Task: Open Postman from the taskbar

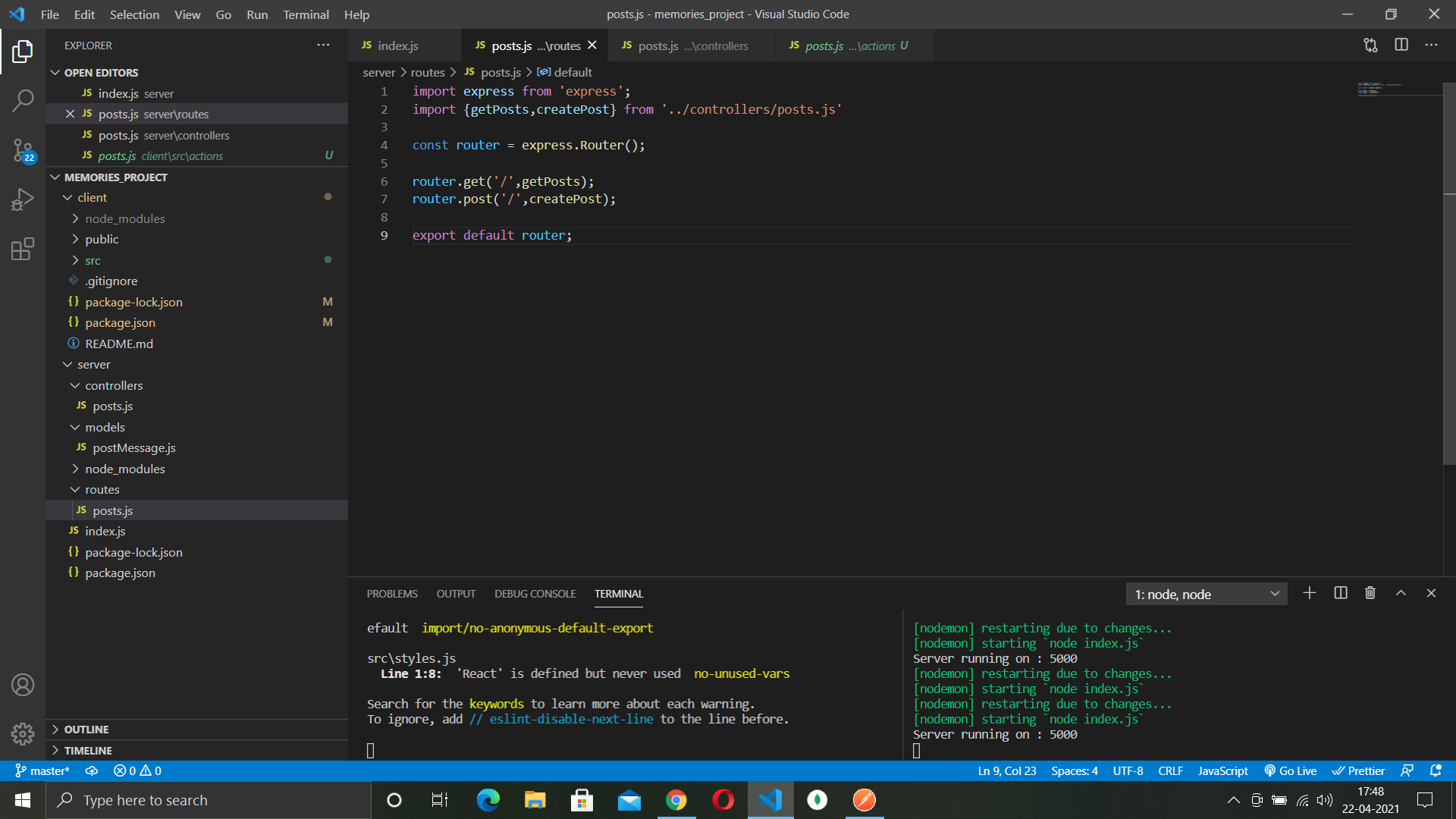Action: coord(864,800)
